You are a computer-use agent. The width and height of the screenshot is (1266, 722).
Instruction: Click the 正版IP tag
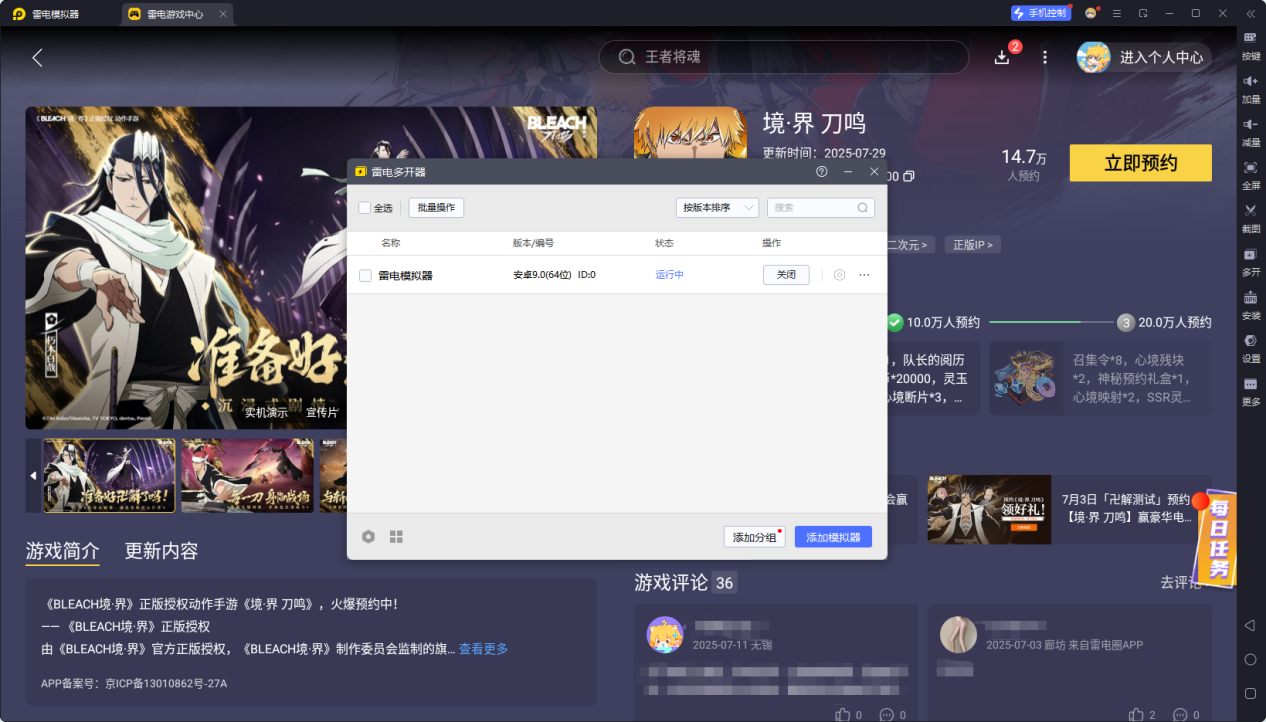point(972,244)
